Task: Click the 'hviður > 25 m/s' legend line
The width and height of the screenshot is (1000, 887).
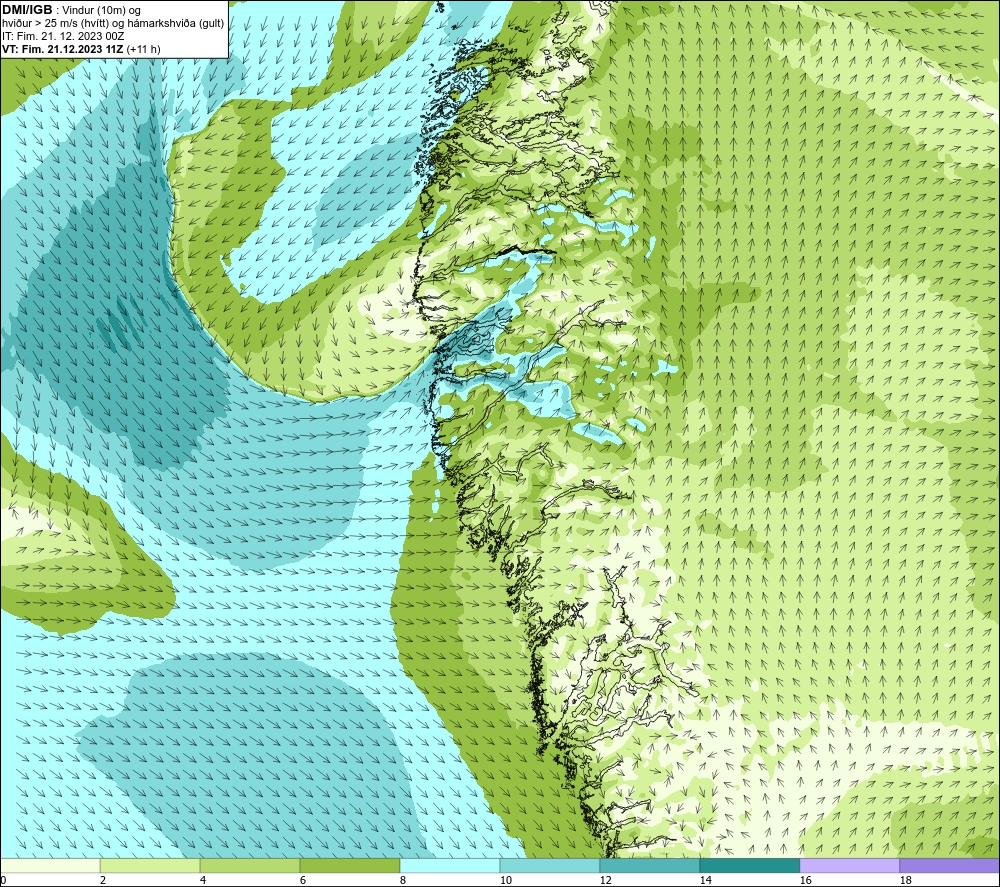Action: [113, 24]
